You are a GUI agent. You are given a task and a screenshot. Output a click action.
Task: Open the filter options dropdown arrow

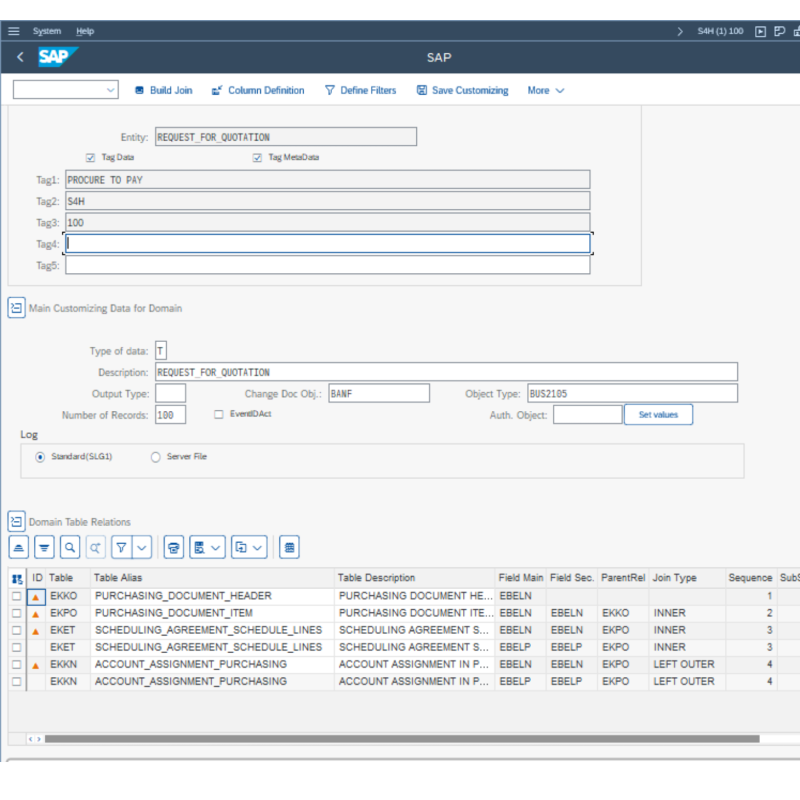(x=142, y=547)
